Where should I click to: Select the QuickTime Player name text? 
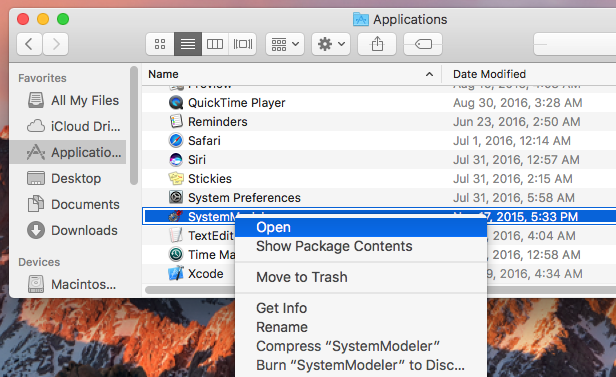point(236,103)
